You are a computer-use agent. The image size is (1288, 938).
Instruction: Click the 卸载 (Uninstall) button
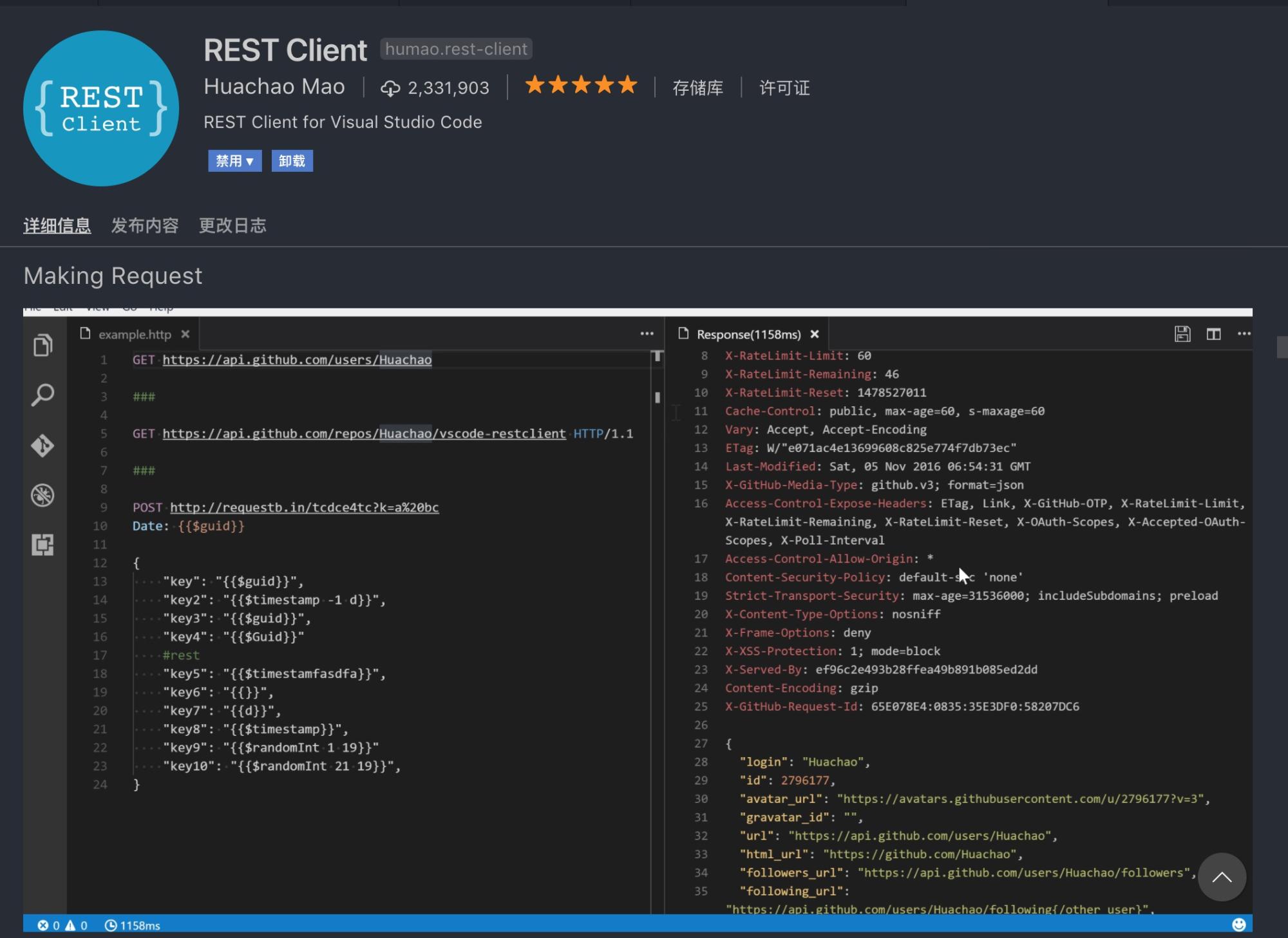(x=292, y=161)
